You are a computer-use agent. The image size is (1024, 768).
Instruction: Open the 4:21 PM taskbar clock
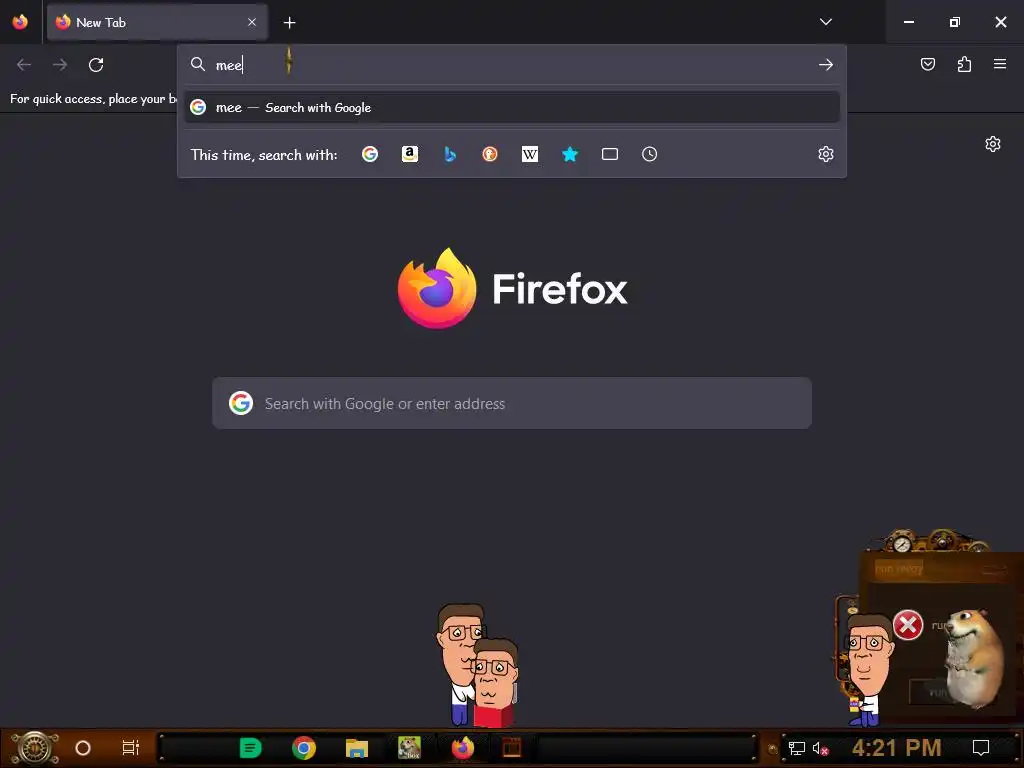[x=896, y=748]
